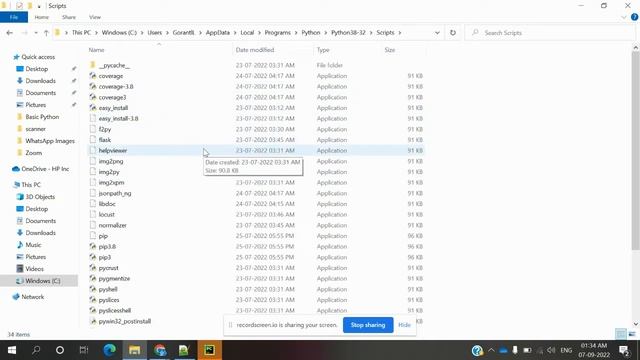640x360 pixels.
Task: Select the pip3.8 application icon
Action: (x=93, y=246)
